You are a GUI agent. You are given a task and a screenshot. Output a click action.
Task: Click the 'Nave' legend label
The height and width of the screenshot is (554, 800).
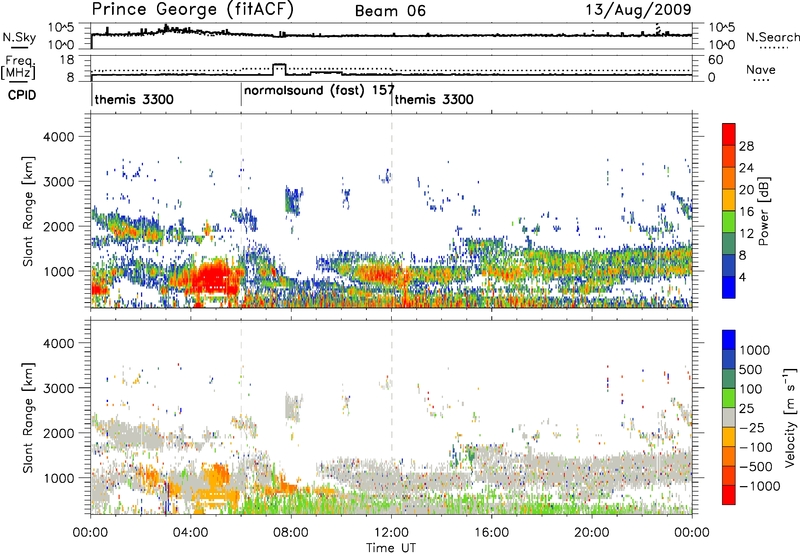[x=761, y=69]
